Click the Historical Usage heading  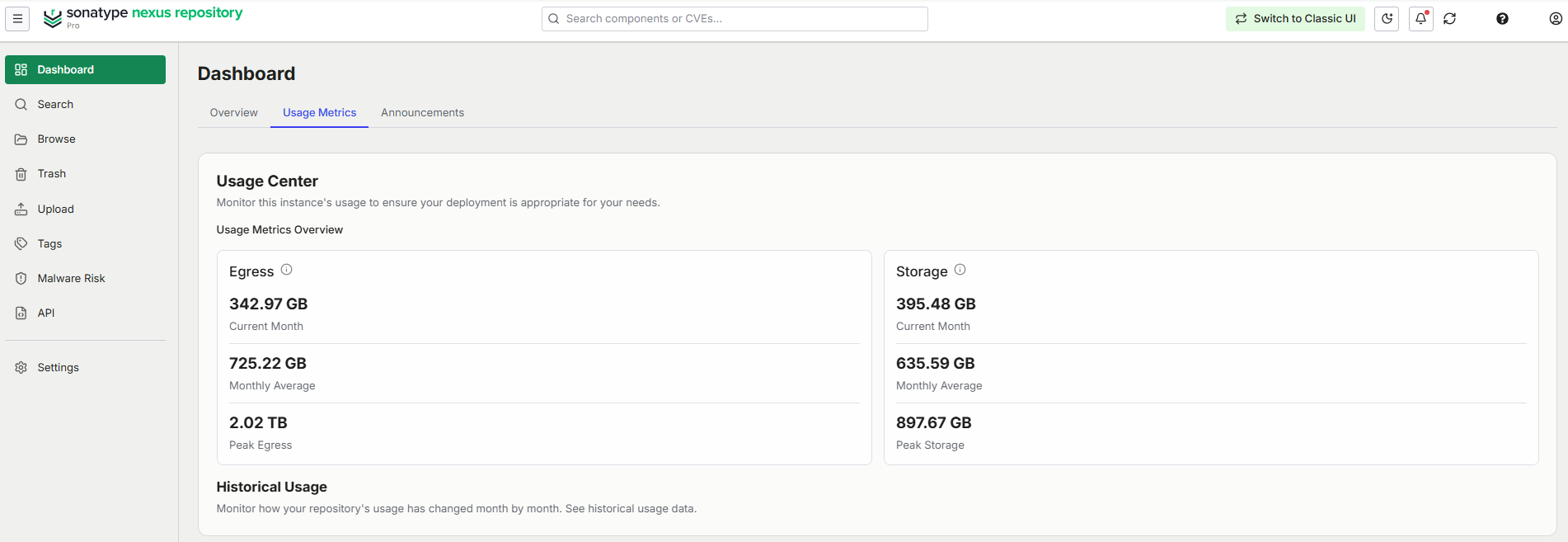pyautogui.click(x=272, y=488)
